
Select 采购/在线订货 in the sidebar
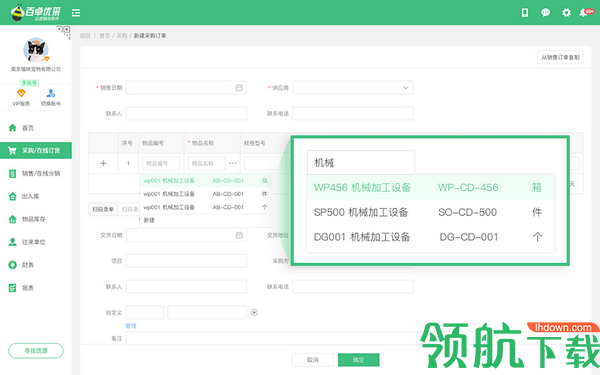tap(36, 150)
